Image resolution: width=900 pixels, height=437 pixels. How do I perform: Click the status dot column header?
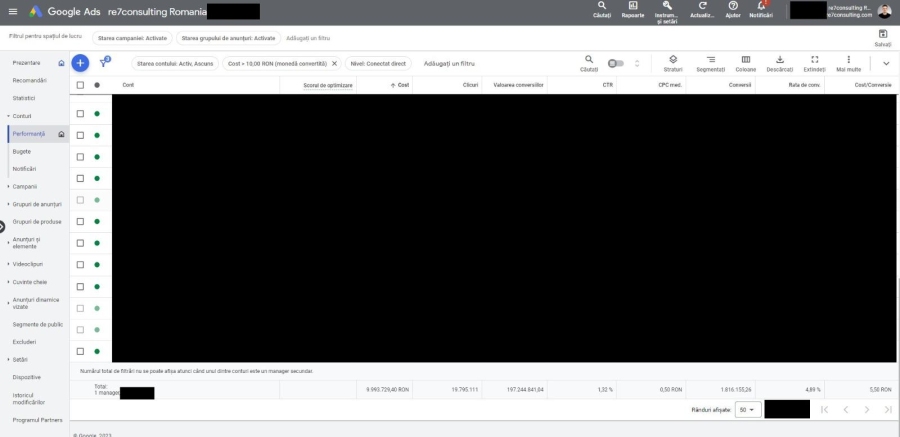(x=97, y=85)
